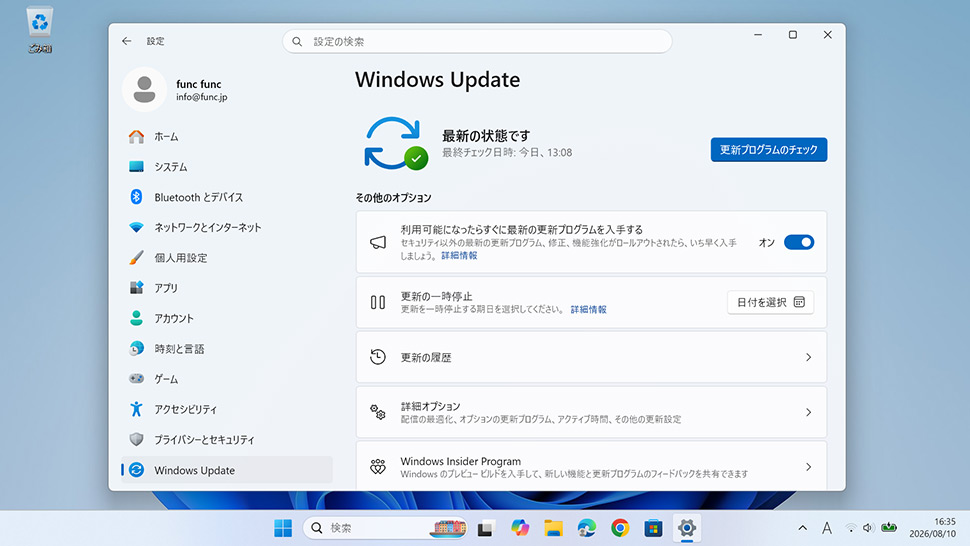Click the Time and language globe icon
The width and height of the screenshot is (970, 546).
pyautogui.click(x=136, y=348)
